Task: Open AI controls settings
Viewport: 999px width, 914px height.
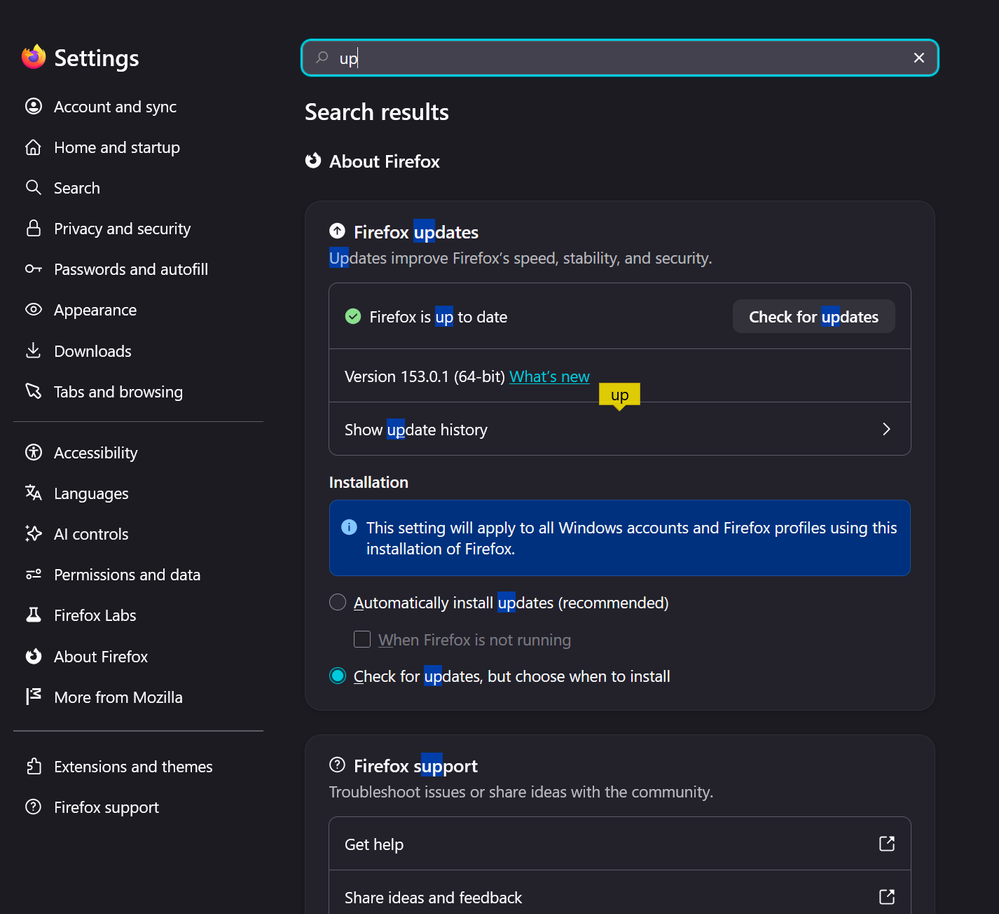Action: (x=91, y=534)
